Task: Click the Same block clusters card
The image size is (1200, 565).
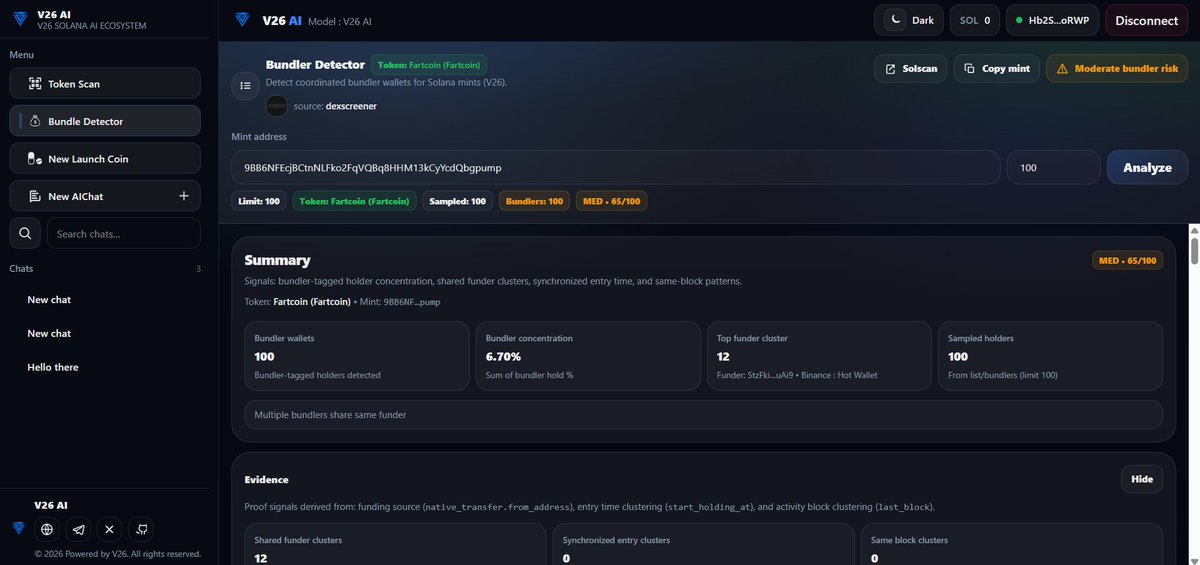Action: click(1011, 545)
